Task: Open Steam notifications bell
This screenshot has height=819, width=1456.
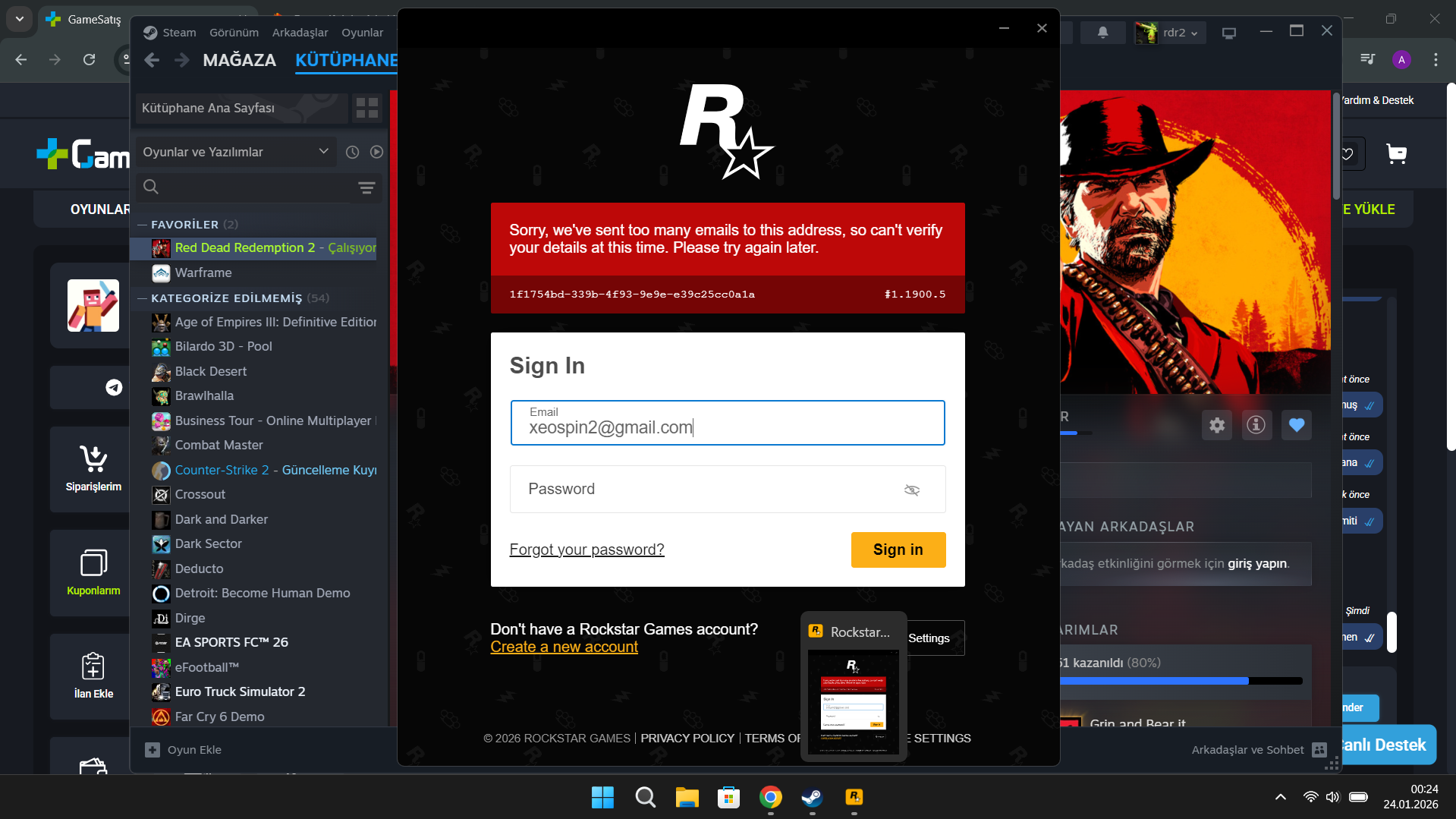Action: [1103, 33]
